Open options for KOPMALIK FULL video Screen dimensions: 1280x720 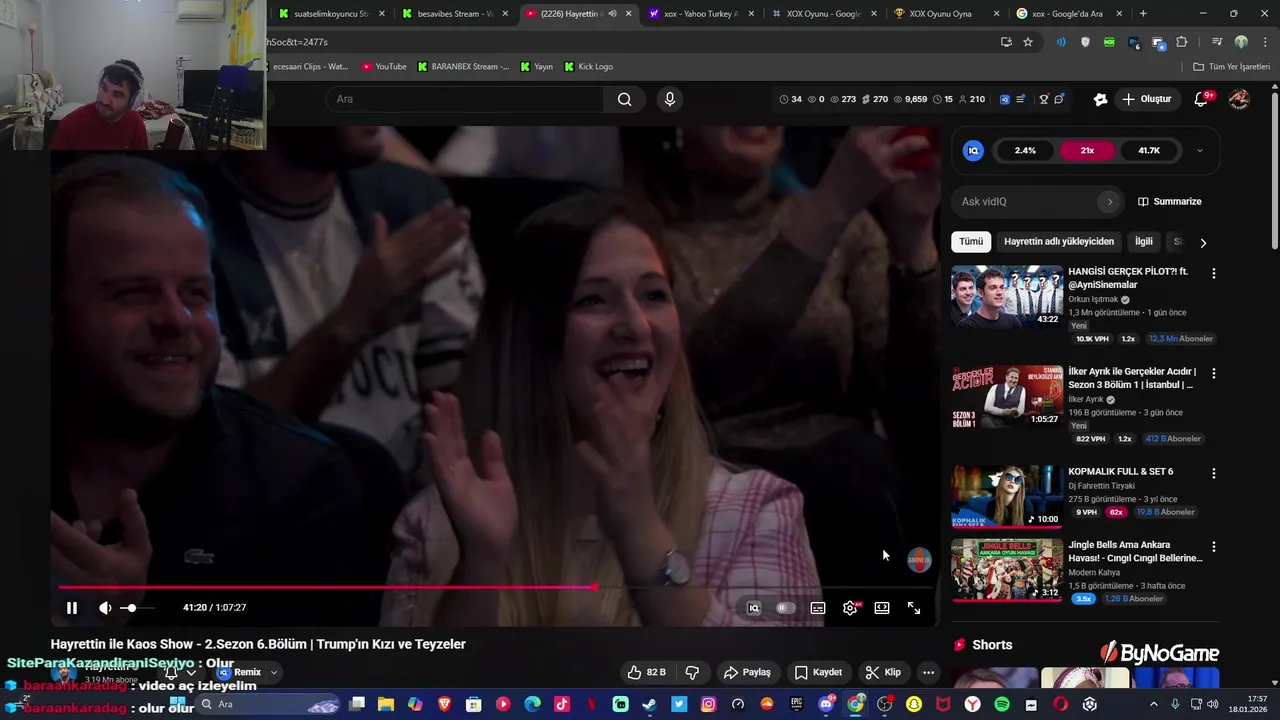click(x=1214, y=473)
